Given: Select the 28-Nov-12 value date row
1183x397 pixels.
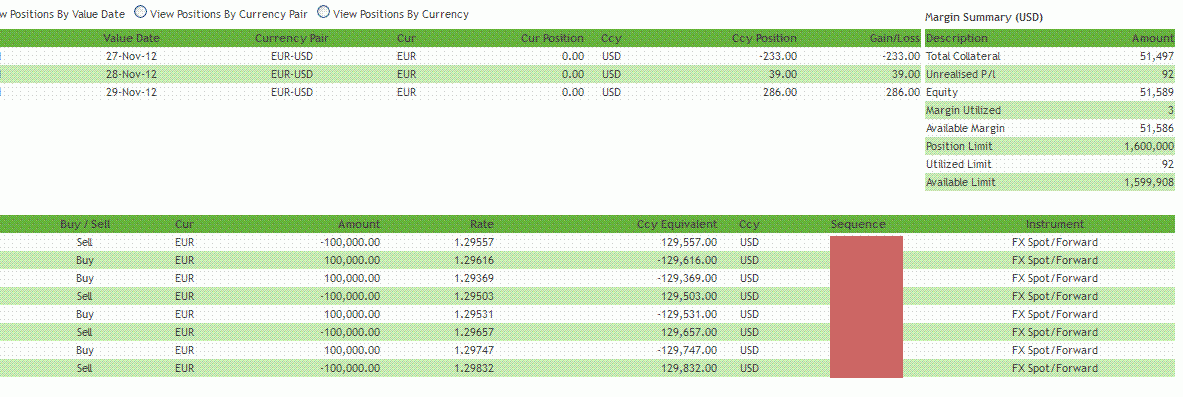Looking at the screenshot, I should pos(460,74).
